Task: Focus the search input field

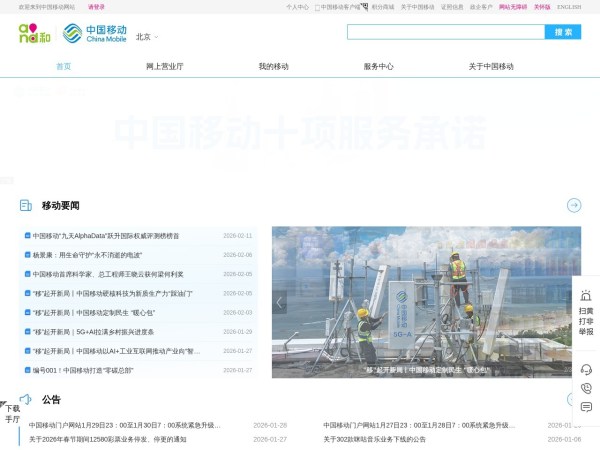Action: tap(445, 32)
